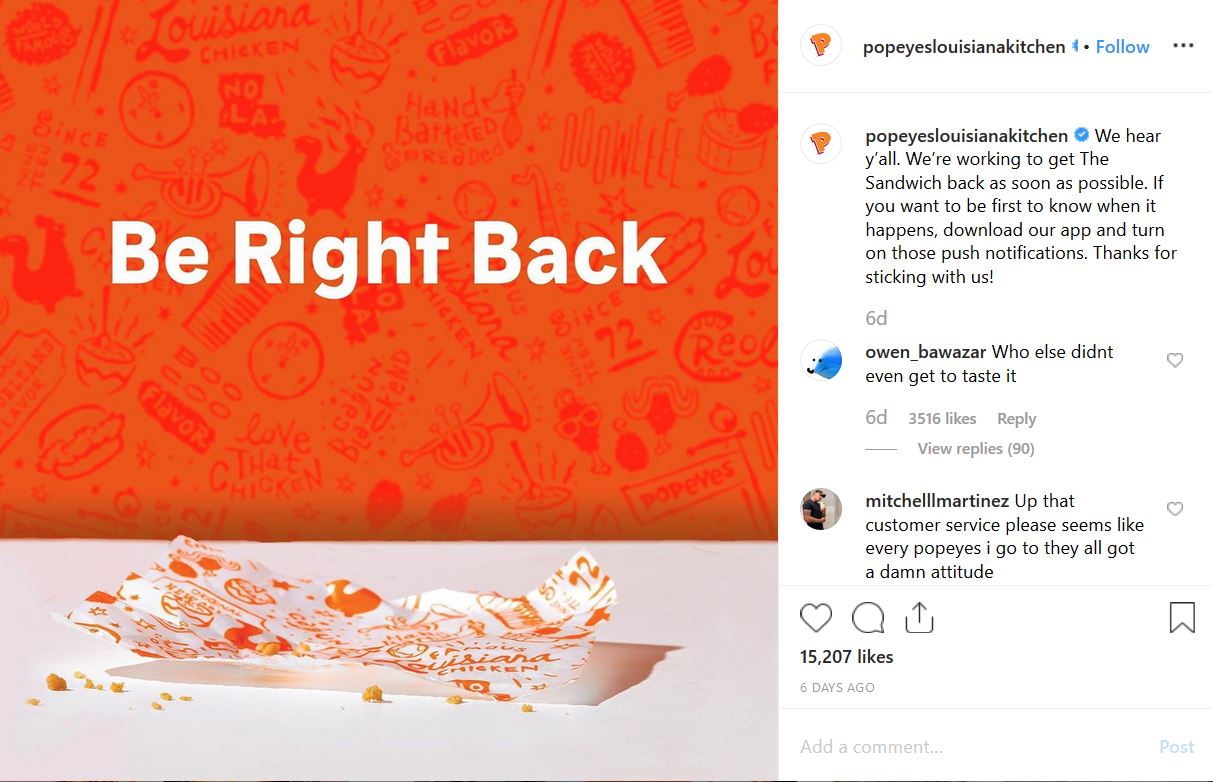Open the three-dot more options menu

(1183, 46)
